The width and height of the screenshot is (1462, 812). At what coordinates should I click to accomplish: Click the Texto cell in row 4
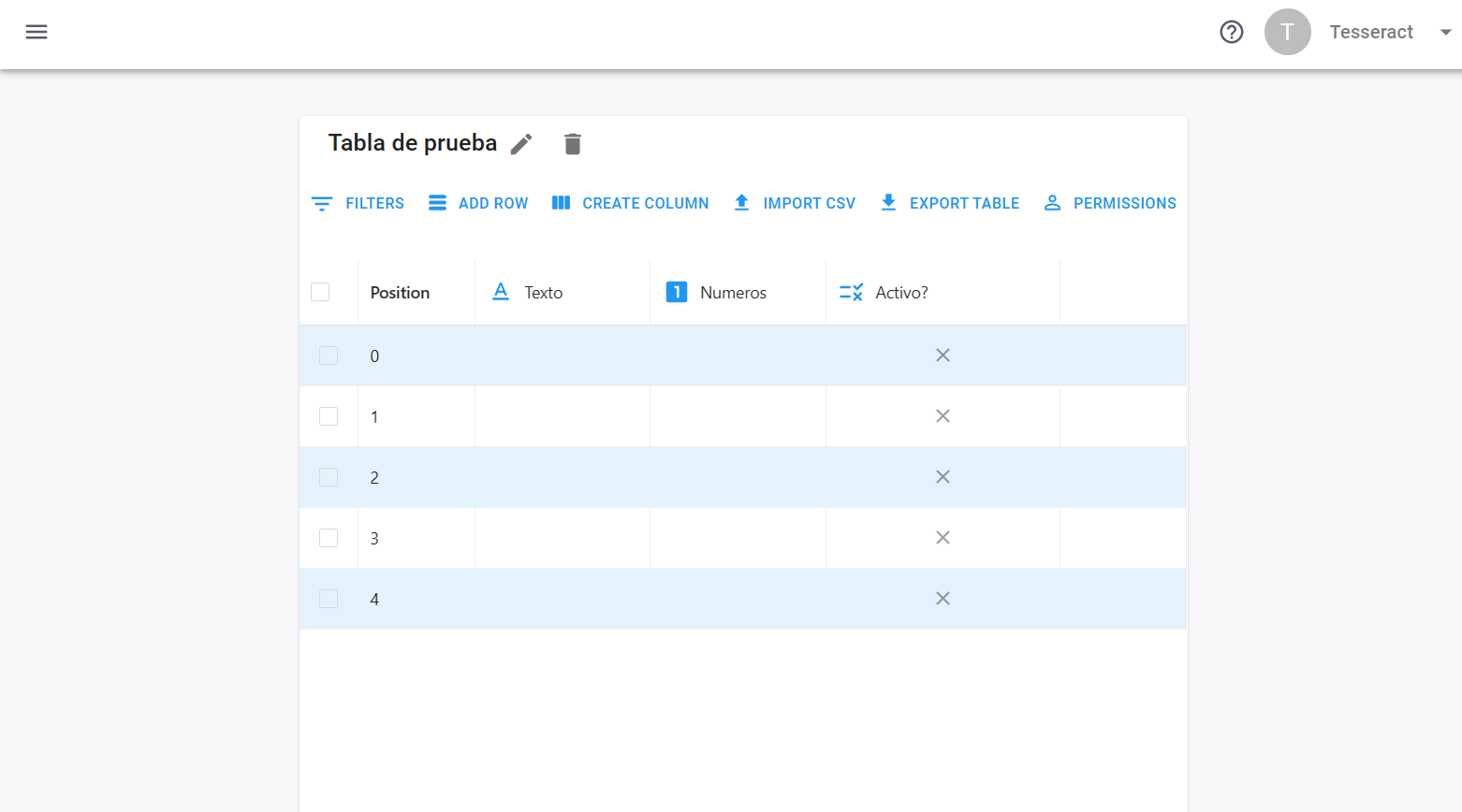pos(563,599)
